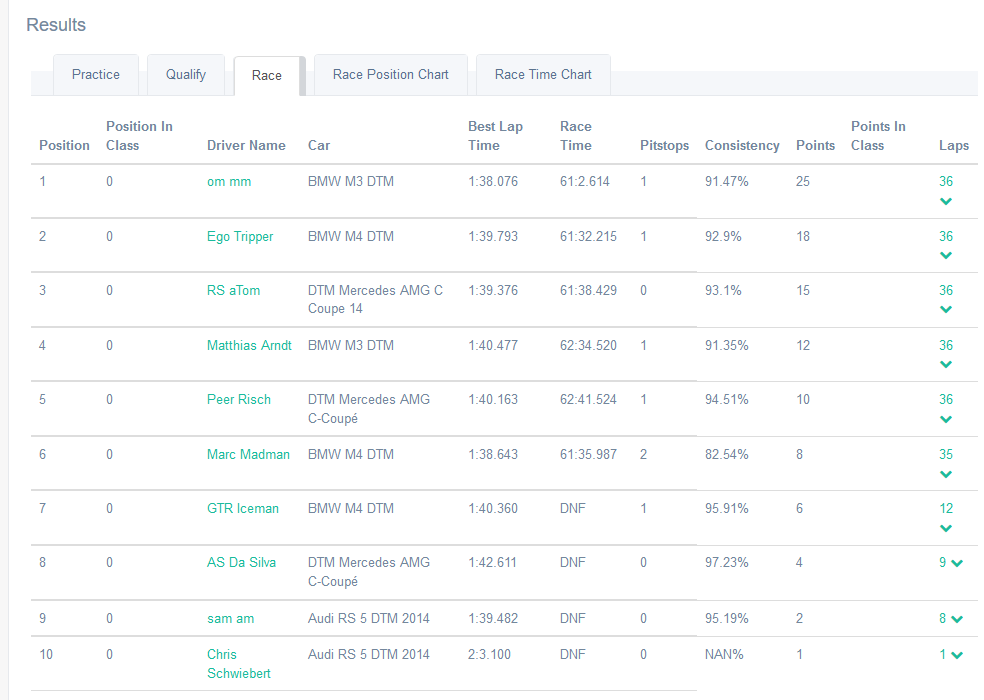The image size is (984, 700).
Task: Click the Best Lap Time column header
Action: pyautogui.click(x=495, y=136)
